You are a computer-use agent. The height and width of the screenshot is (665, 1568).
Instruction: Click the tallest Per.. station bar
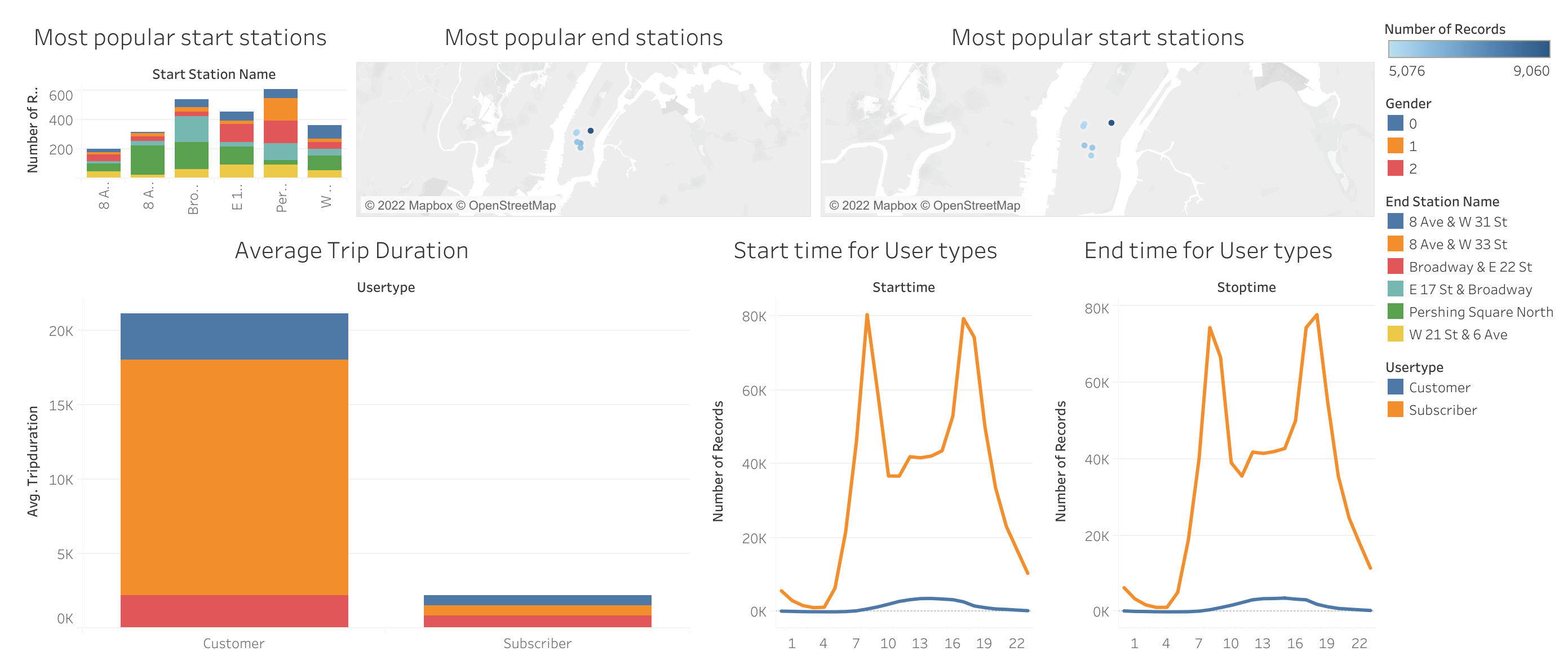[x=280, y=132]
